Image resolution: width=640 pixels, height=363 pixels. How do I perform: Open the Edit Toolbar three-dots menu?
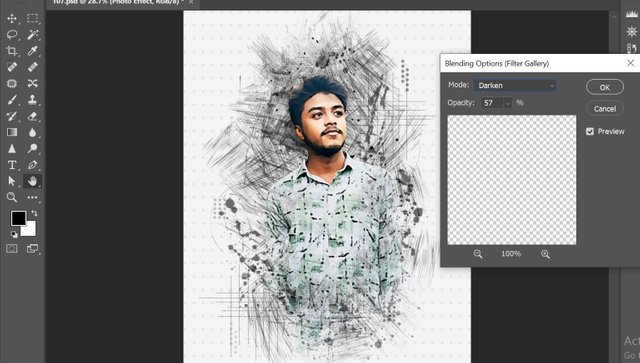pos(33,197)
